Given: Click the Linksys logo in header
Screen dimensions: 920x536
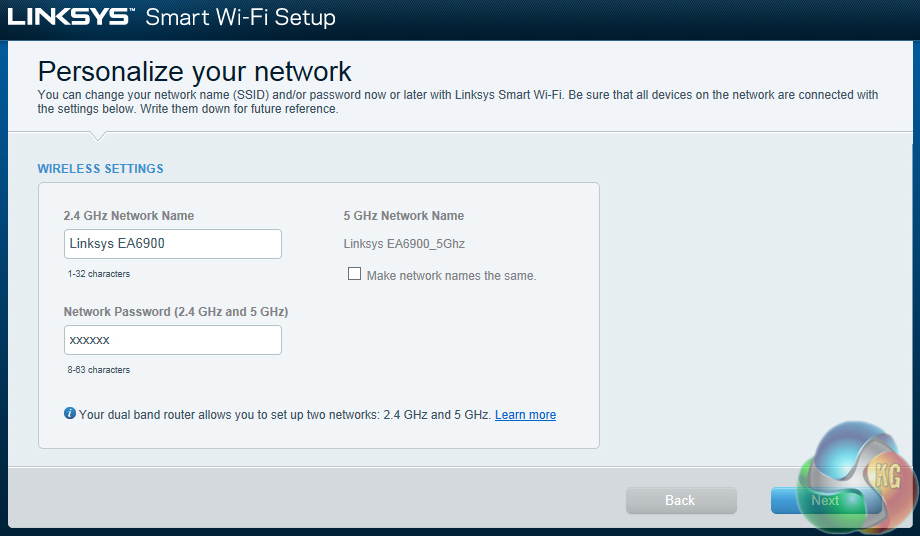Looking at the screenshot, I should click(x=70, y=17).
